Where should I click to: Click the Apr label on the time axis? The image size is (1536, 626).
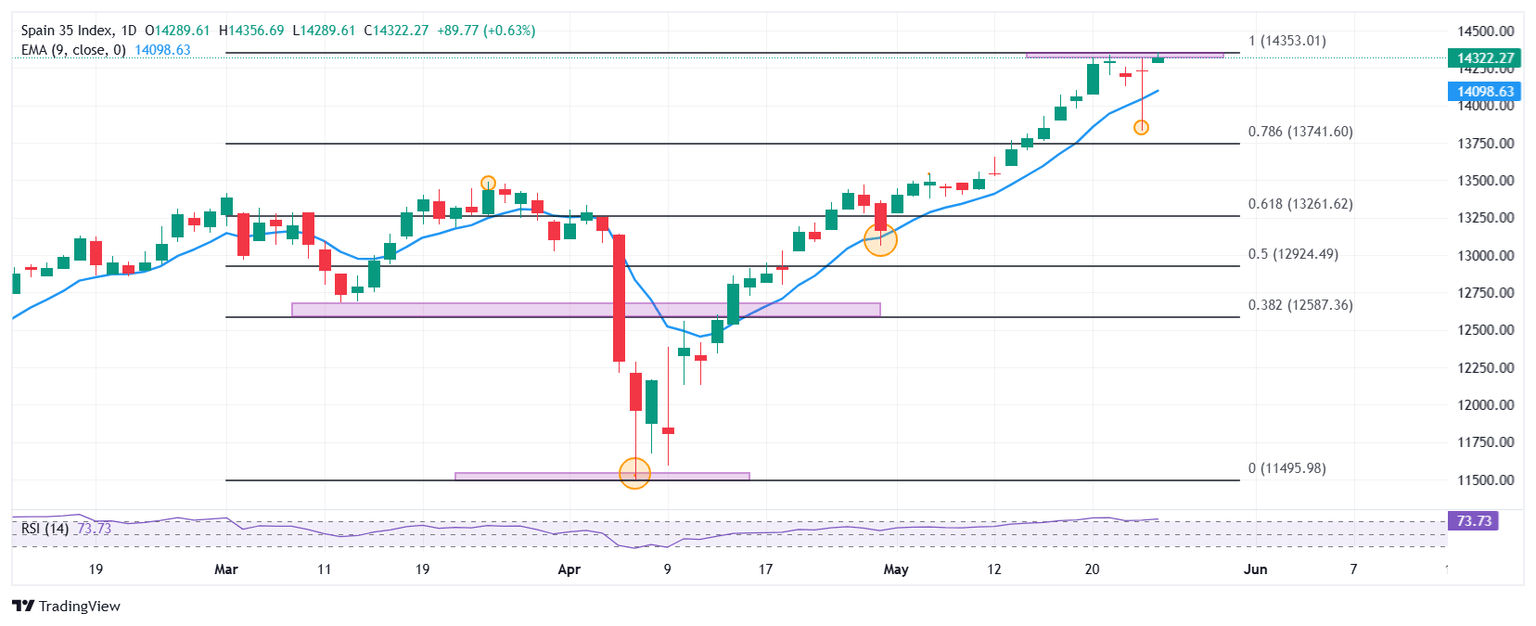pyautogui.click(x=569, y=570)
